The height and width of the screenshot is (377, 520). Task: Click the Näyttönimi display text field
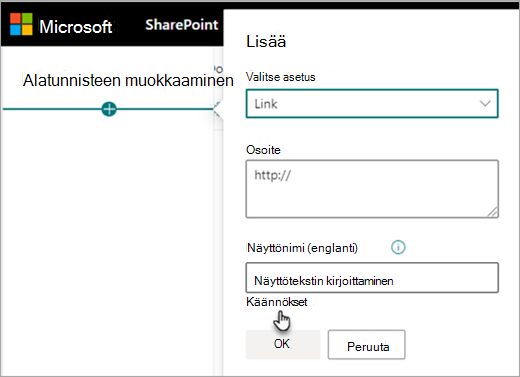click(372, 278)
